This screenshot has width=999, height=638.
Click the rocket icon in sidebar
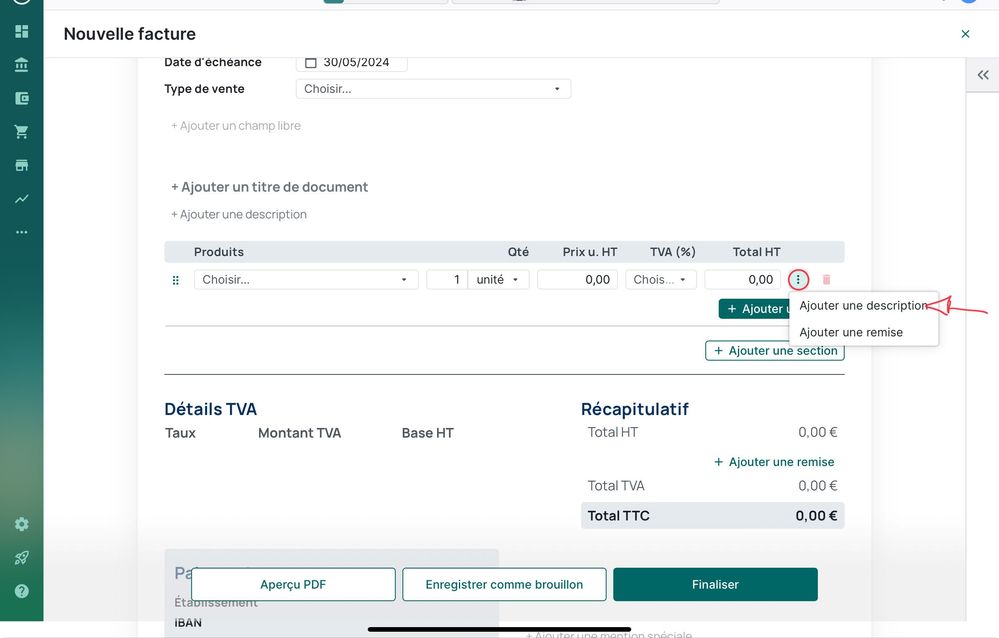(21, 558)
